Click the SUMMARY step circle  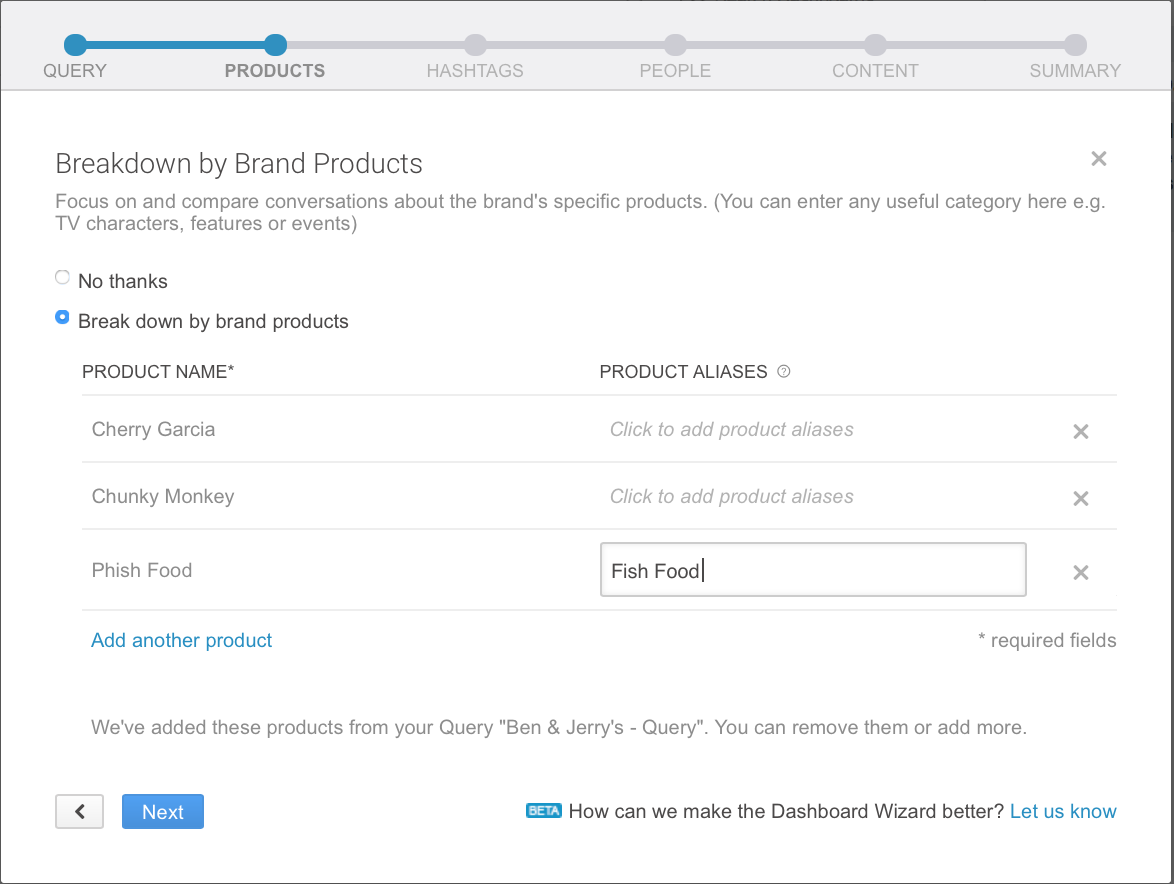coord(1075,43)
